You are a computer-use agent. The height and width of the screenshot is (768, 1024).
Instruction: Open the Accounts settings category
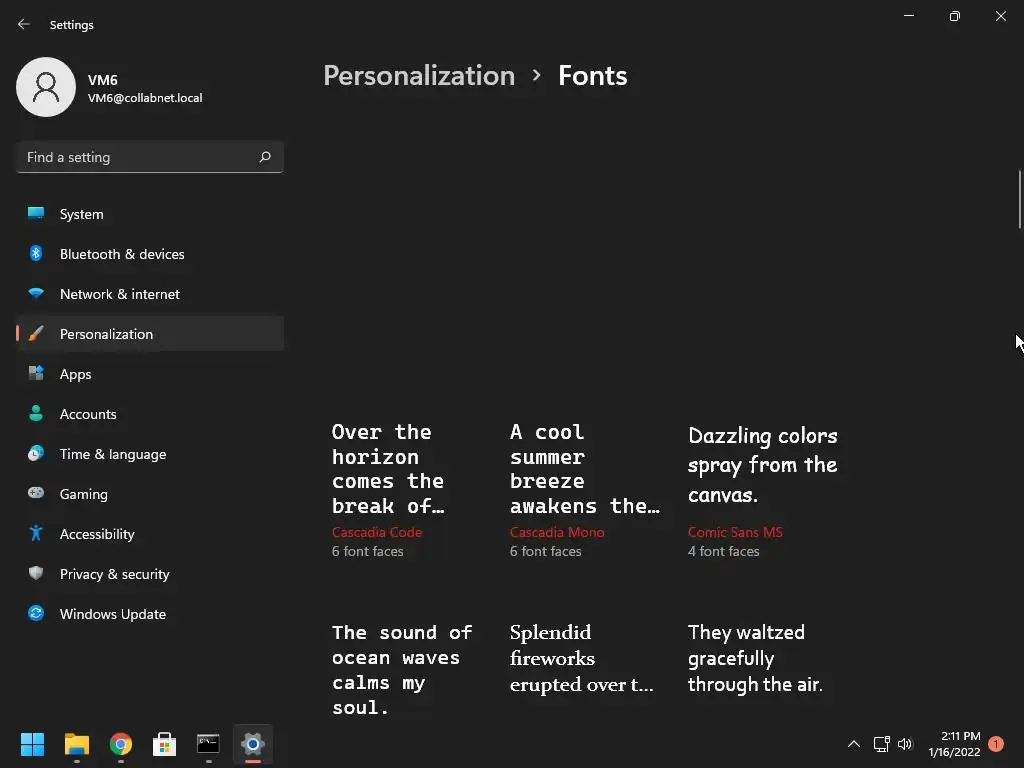point(150,414)
